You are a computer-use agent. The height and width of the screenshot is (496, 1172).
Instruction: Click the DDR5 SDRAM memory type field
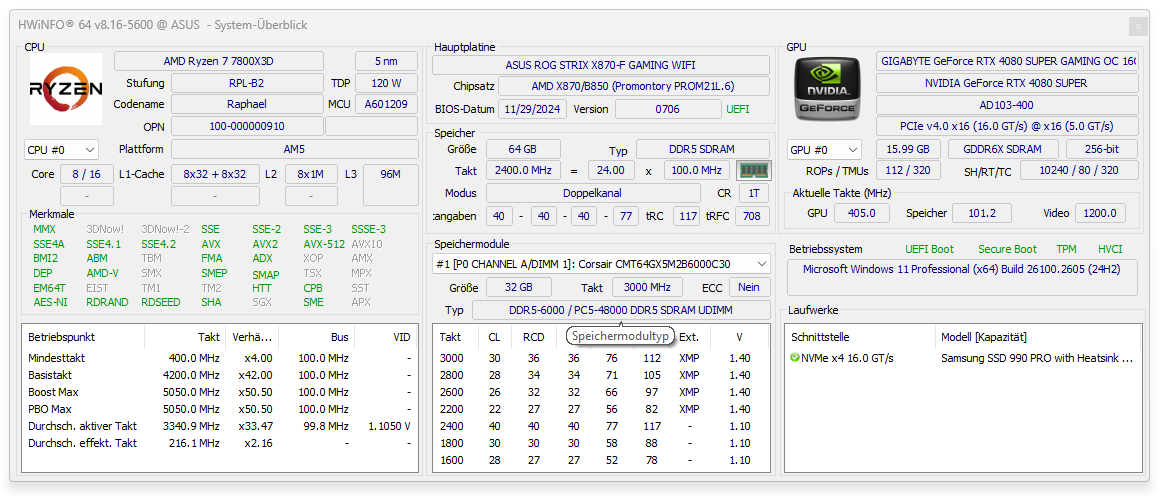click(x=703, y=149)
